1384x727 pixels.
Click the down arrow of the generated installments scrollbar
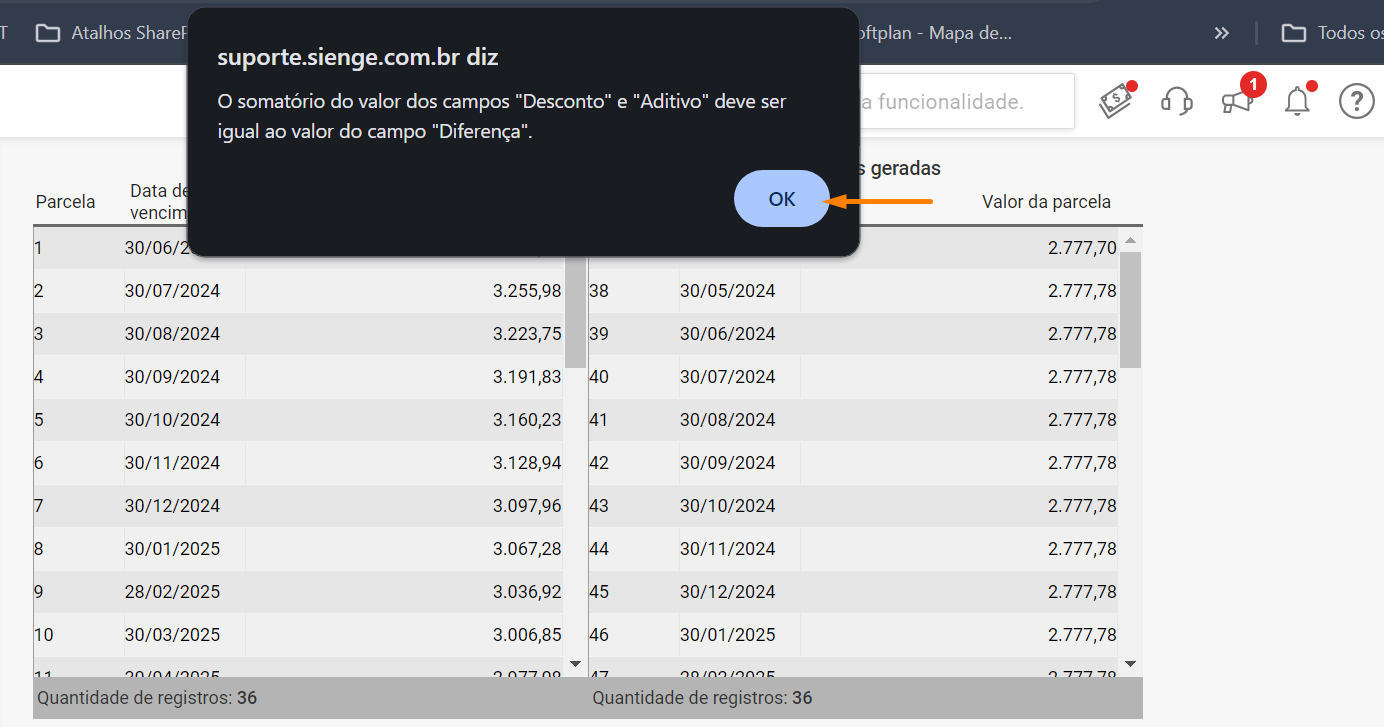click(x=1130, y=663)
